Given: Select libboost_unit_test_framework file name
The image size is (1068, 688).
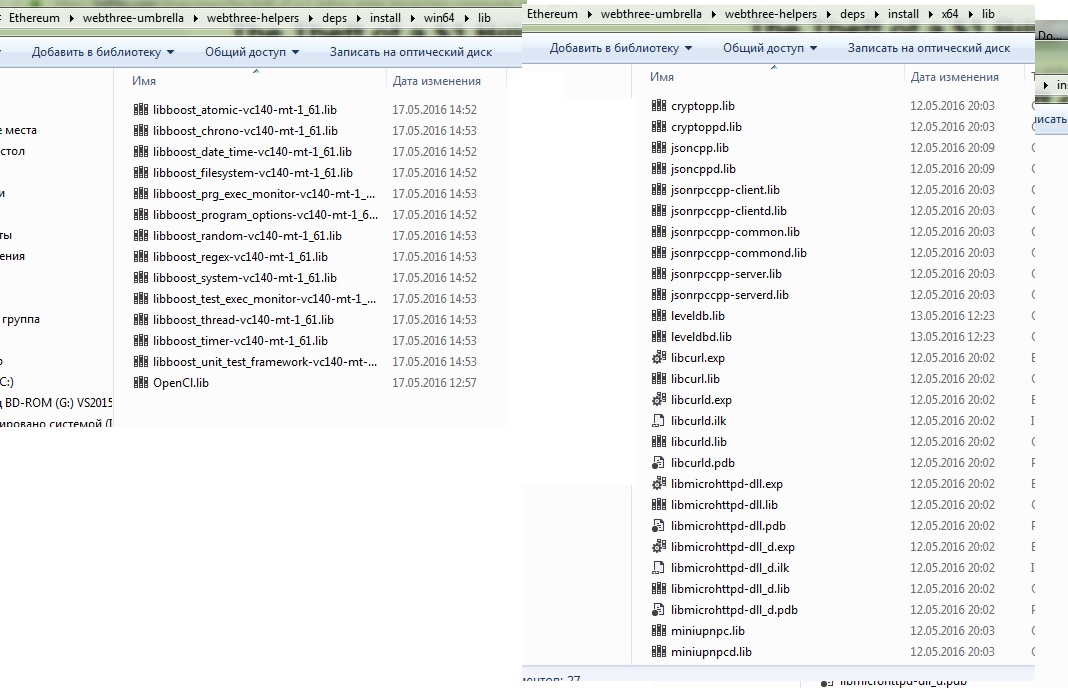Looking at the screenshot, I should click(265, 361).
